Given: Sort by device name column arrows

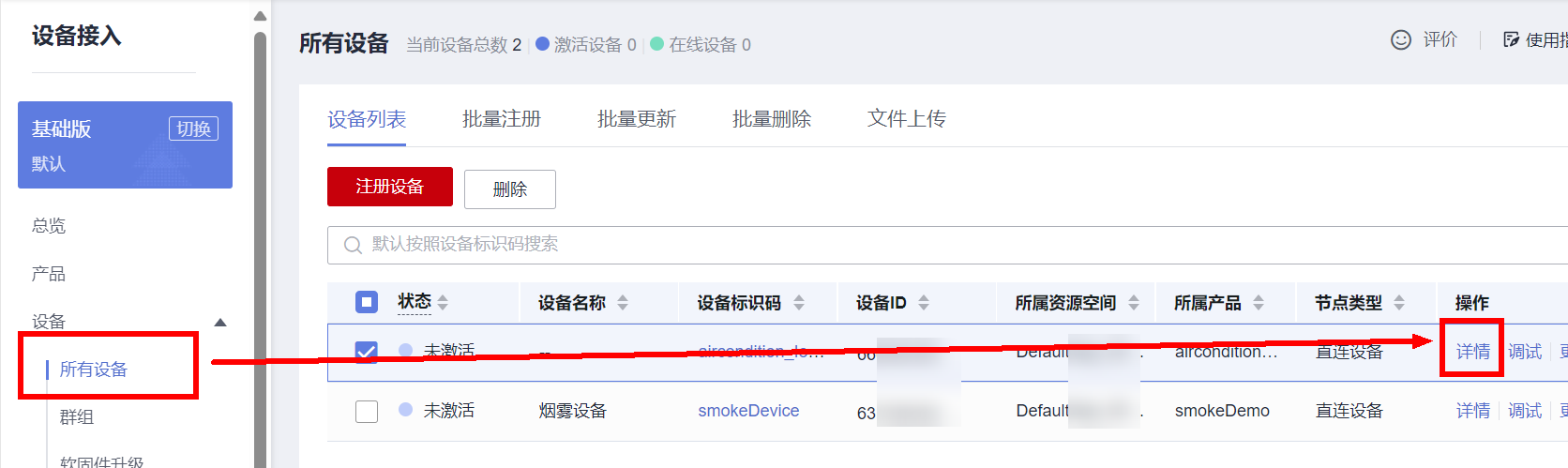Looking at the screenshot, I should pyautogui.click(x=623, y=302).
